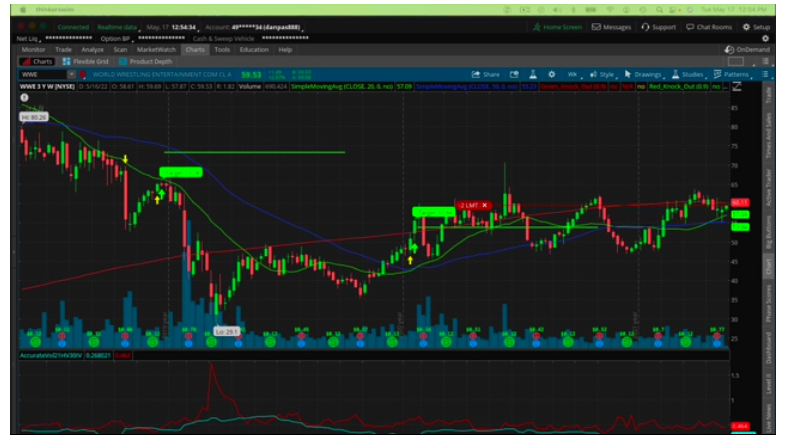Screen dimensions: 790x438
Task: Open the Wk timeframe dropdown
Action: tap(573, 75)
